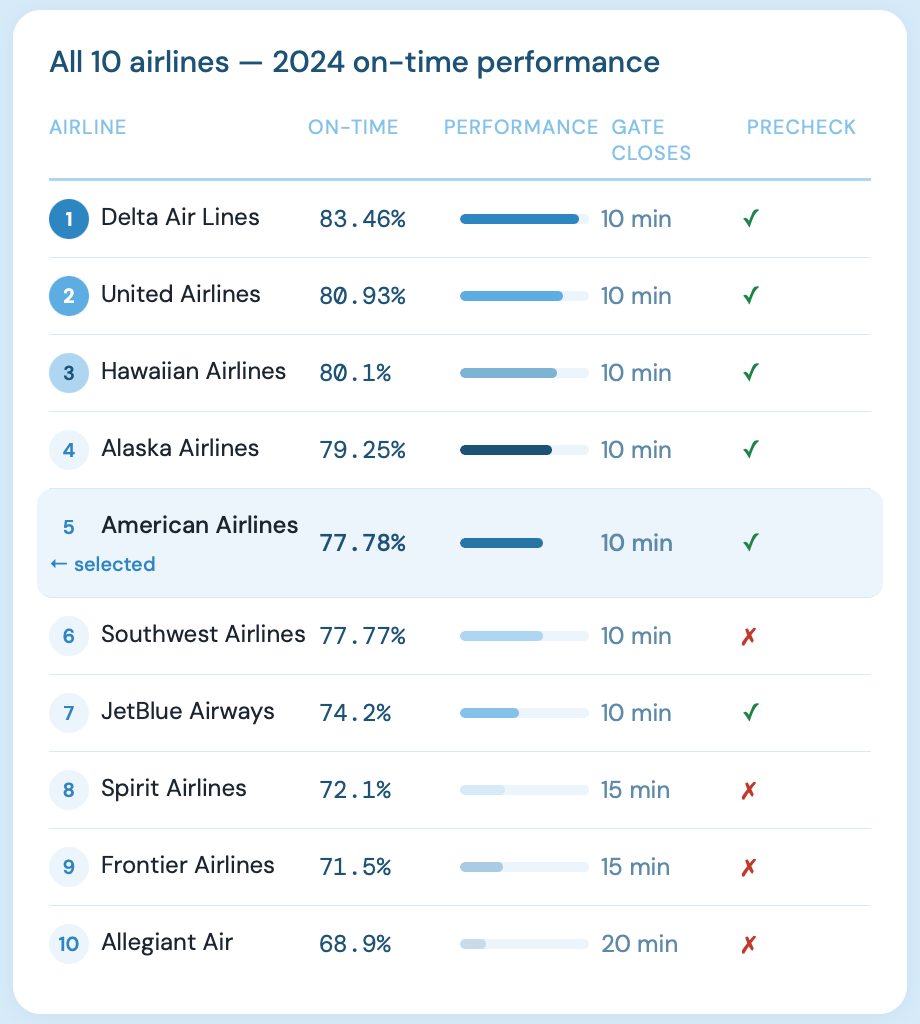Click Alaska Airlines rank 4 badge
This screenshot has width=920, height=1024.
coord(69,450)
